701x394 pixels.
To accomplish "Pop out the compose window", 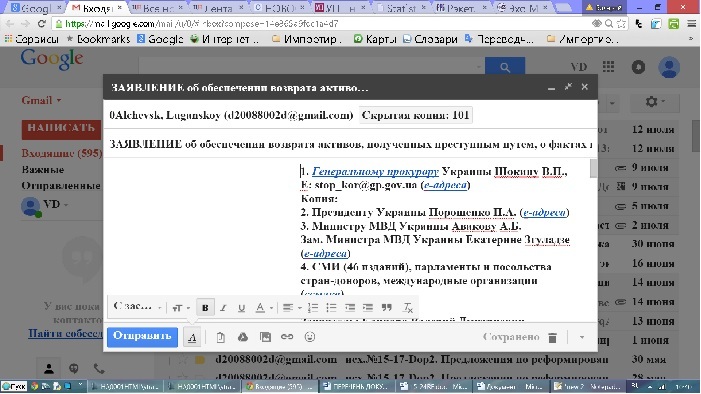I will pyautogui.click(x=568, y=87).
